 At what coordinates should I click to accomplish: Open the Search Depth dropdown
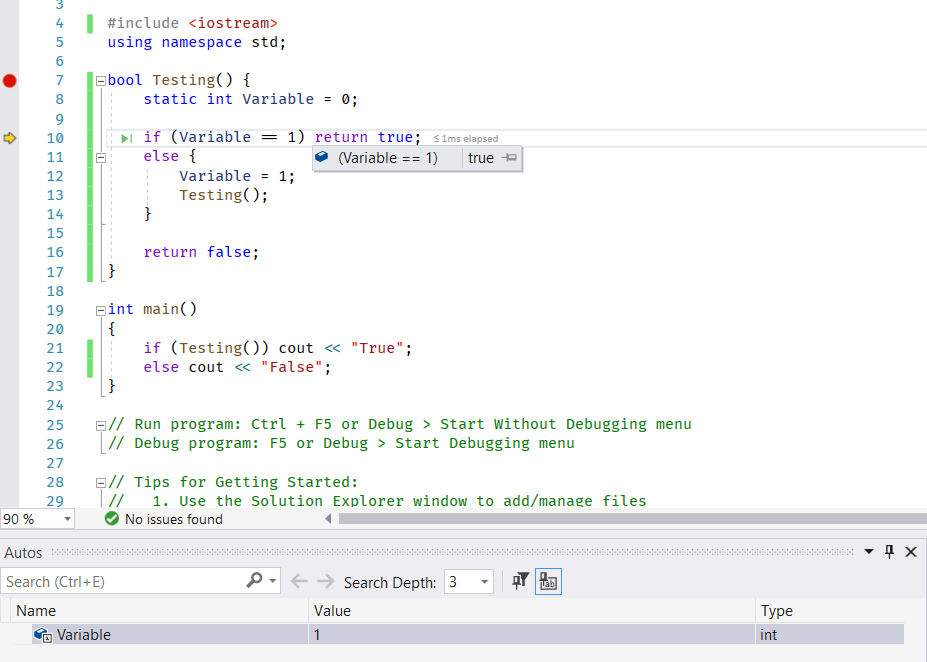(484, 582)
